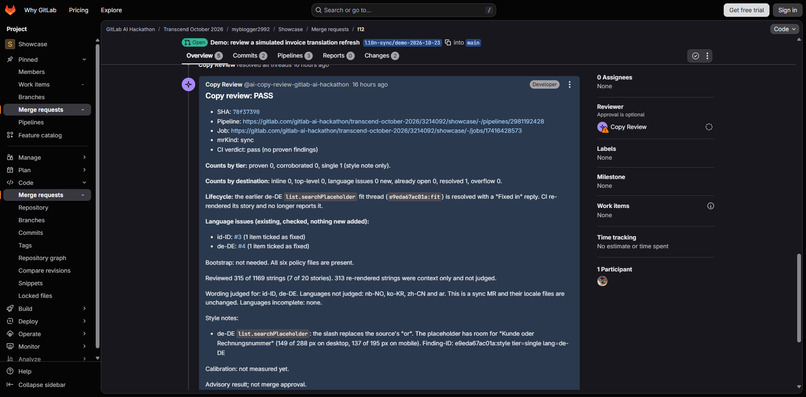
Task: Click the Code brackets icon in sidebar
Action: pos(10,183)
